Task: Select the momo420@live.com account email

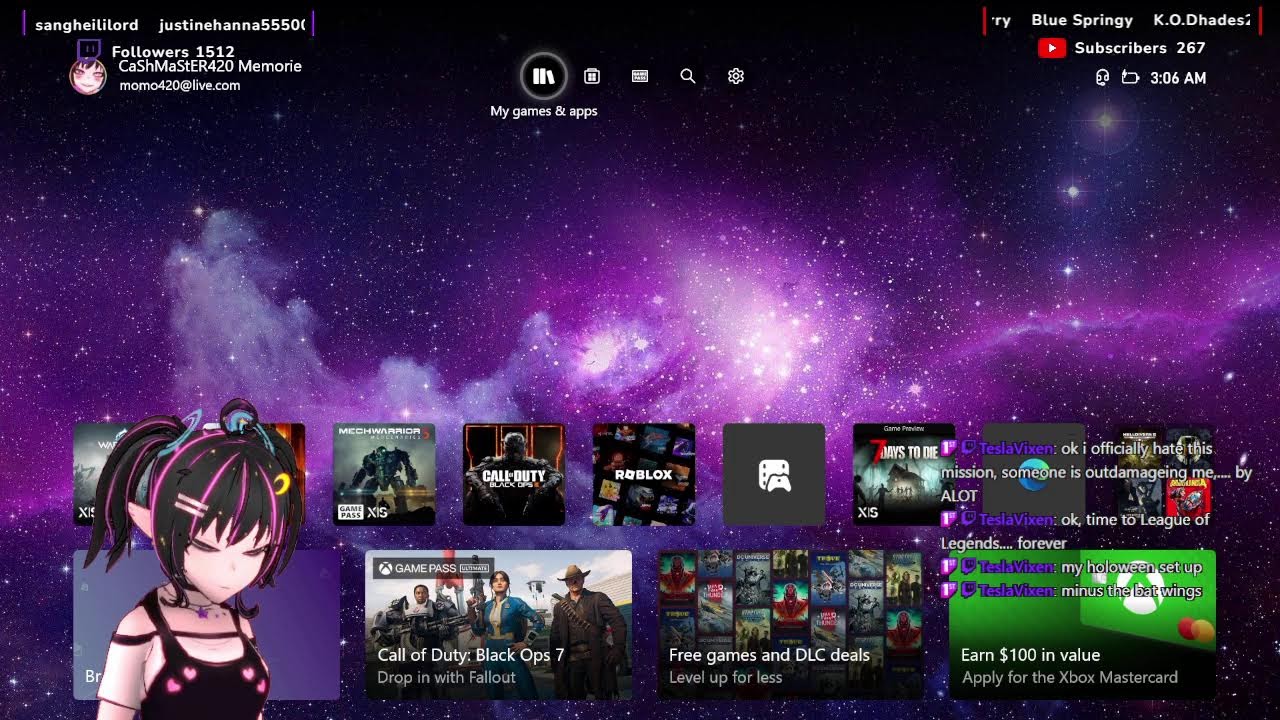Action: pyautogui.click(x=180, y=86)
